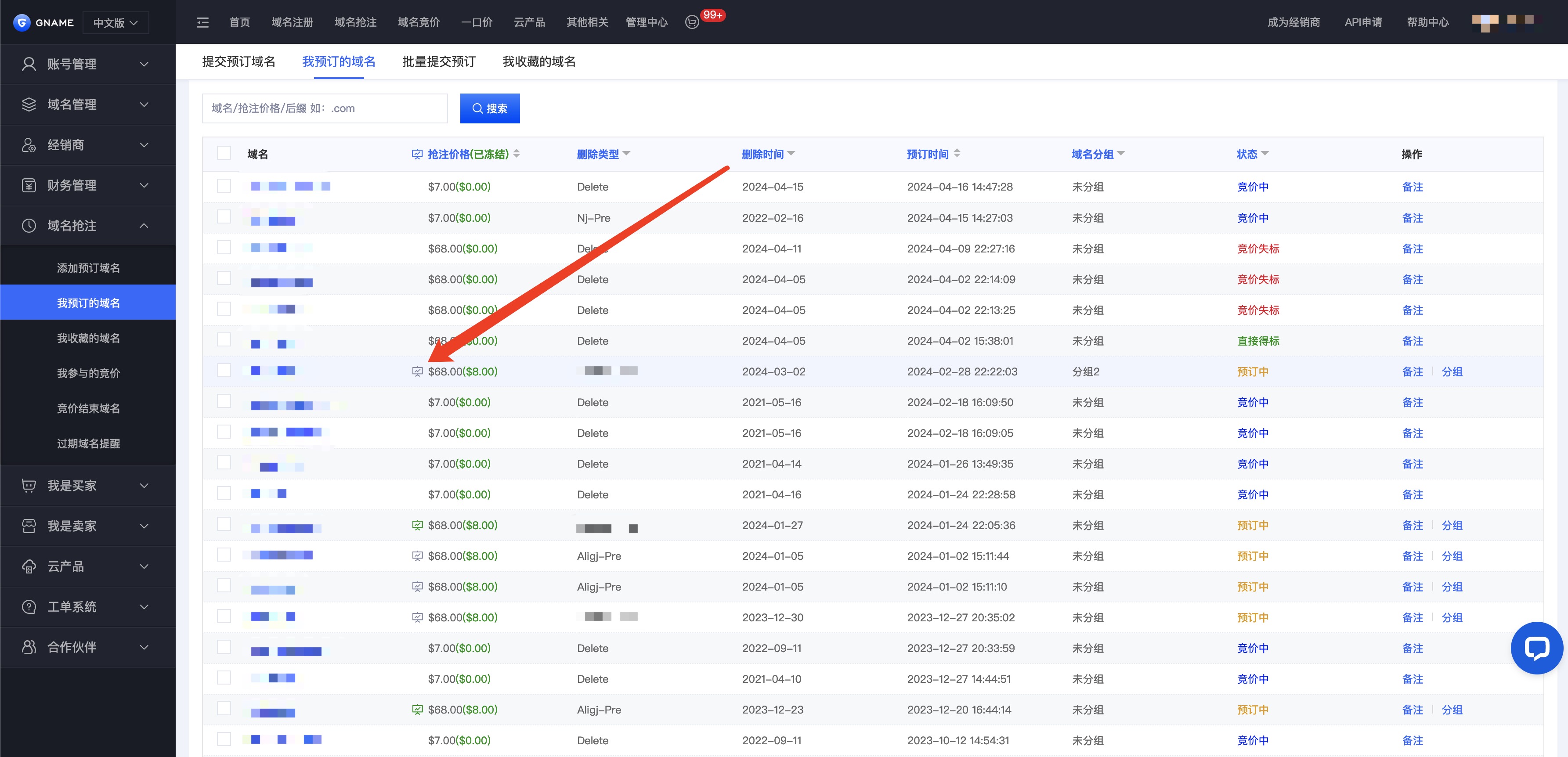1568x757 pixels.
Task: Expand the 财务管理 sidebar section
Action: click(x=88, y=185)
